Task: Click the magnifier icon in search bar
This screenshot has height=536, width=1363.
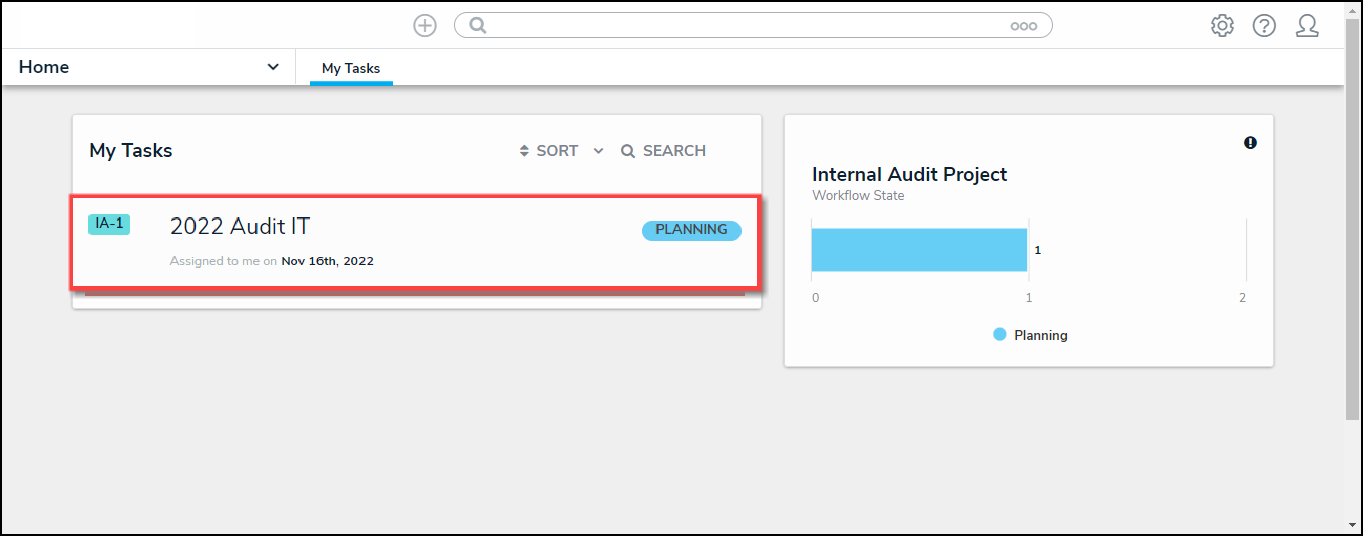Action: (478, 26)
